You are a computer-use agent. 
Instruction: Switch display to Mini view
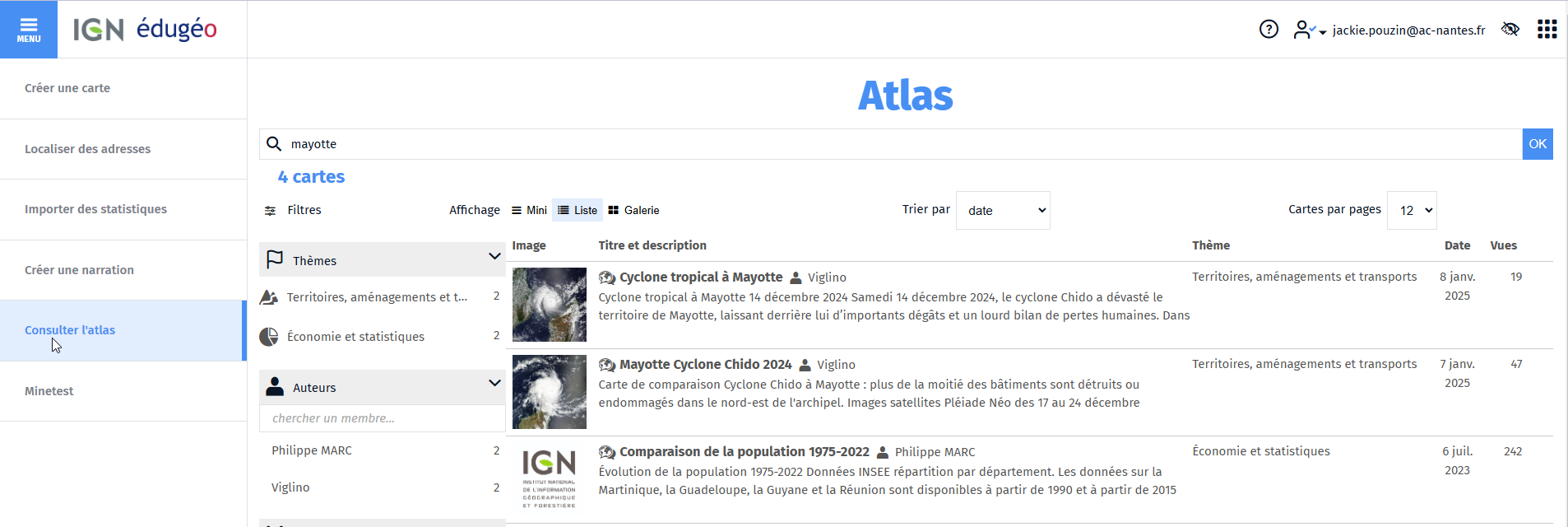click(x=529, y=211)
